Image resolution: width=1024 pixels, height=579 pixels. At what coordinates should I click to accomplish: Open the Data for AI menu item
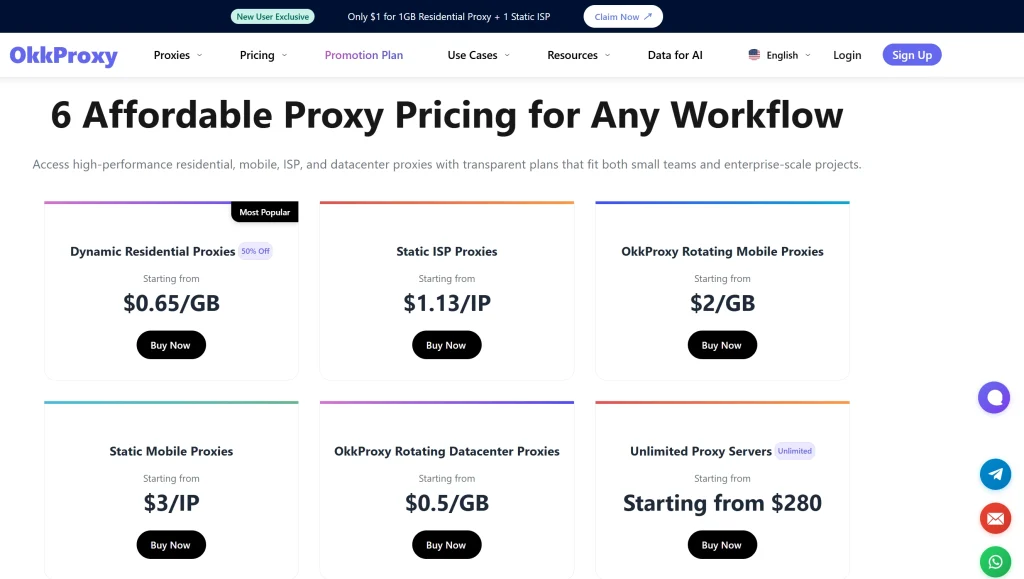coord(675,55)
